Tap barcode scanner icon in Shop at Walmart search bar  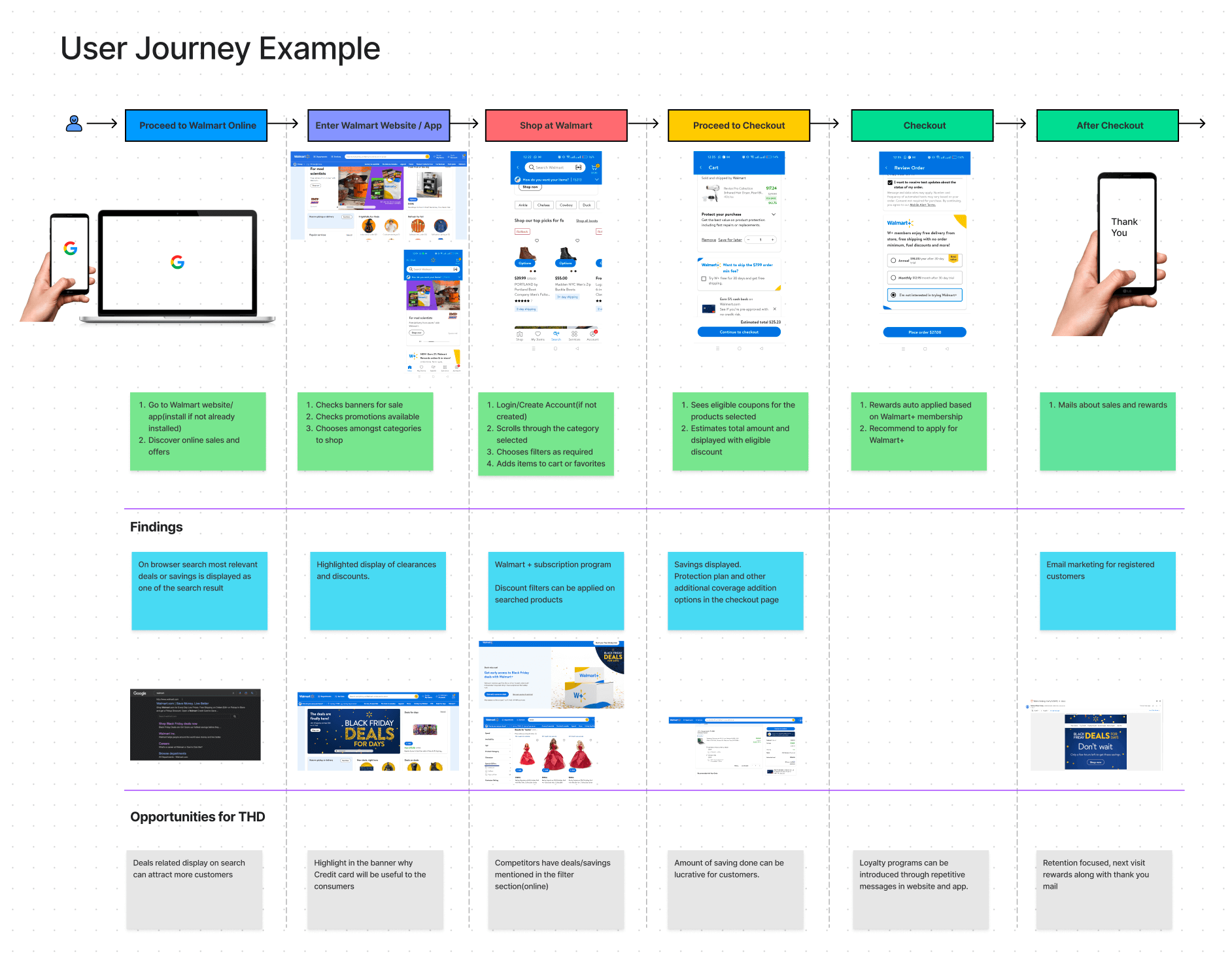click(578, 167)
